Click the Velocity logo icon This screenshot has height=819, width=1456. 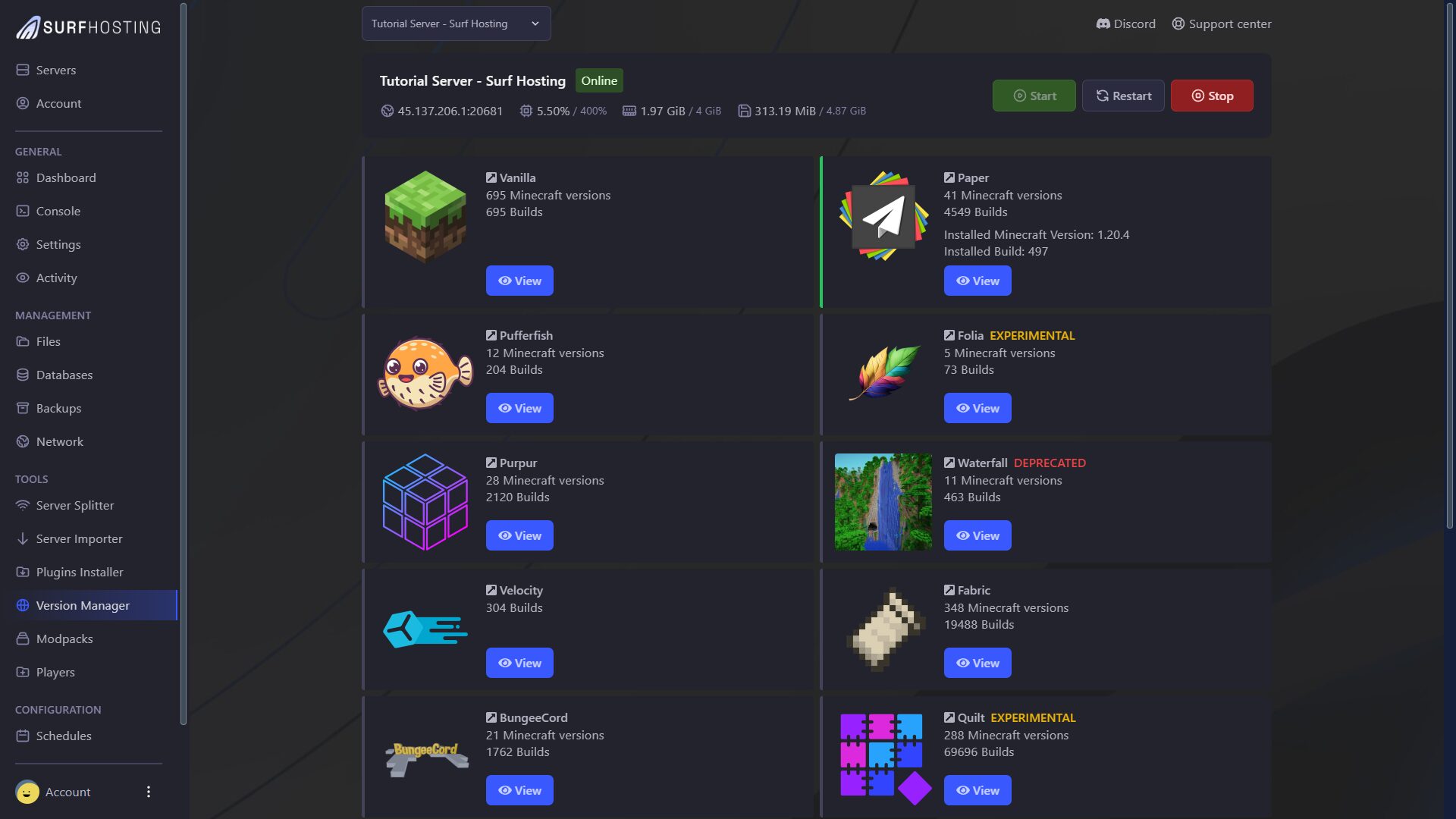click(x=425, y=629)
